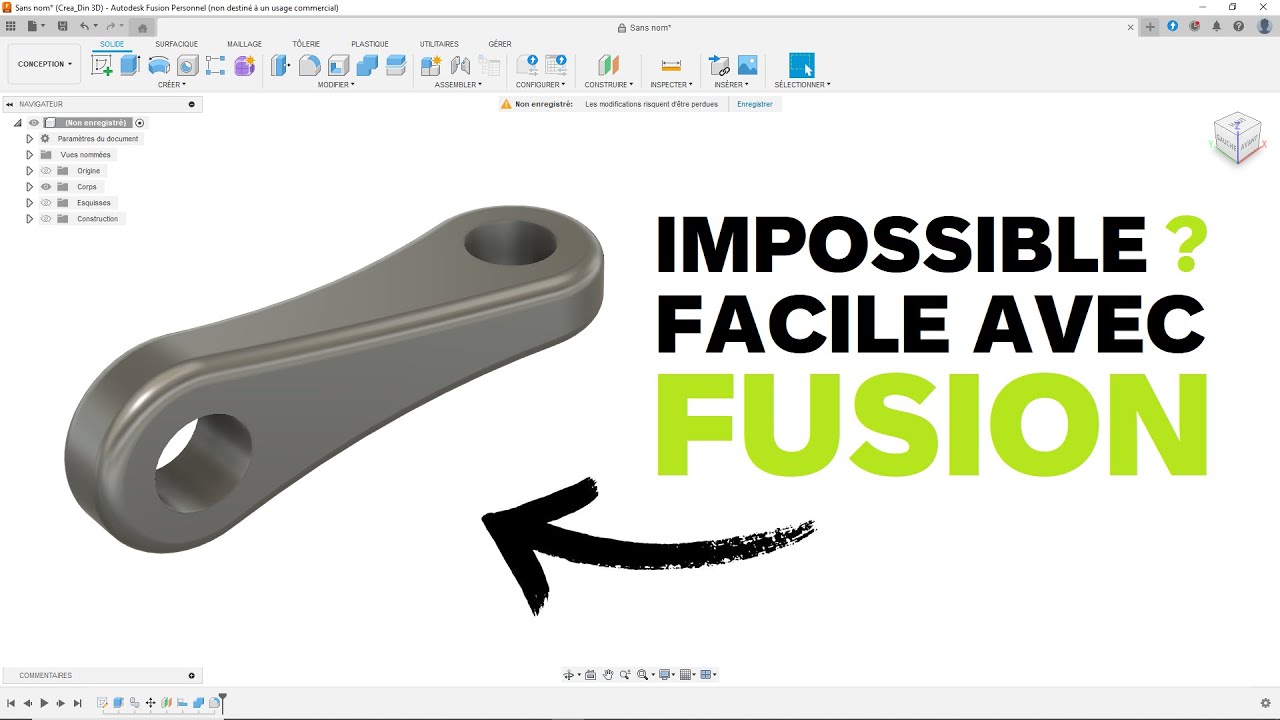Play the timeline
1280x720 pixels.
click(x=44, y=703)
